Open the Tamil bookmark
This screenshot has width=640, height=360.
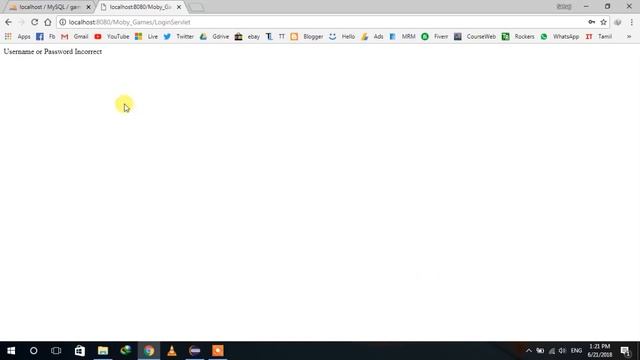click(598, 36)
